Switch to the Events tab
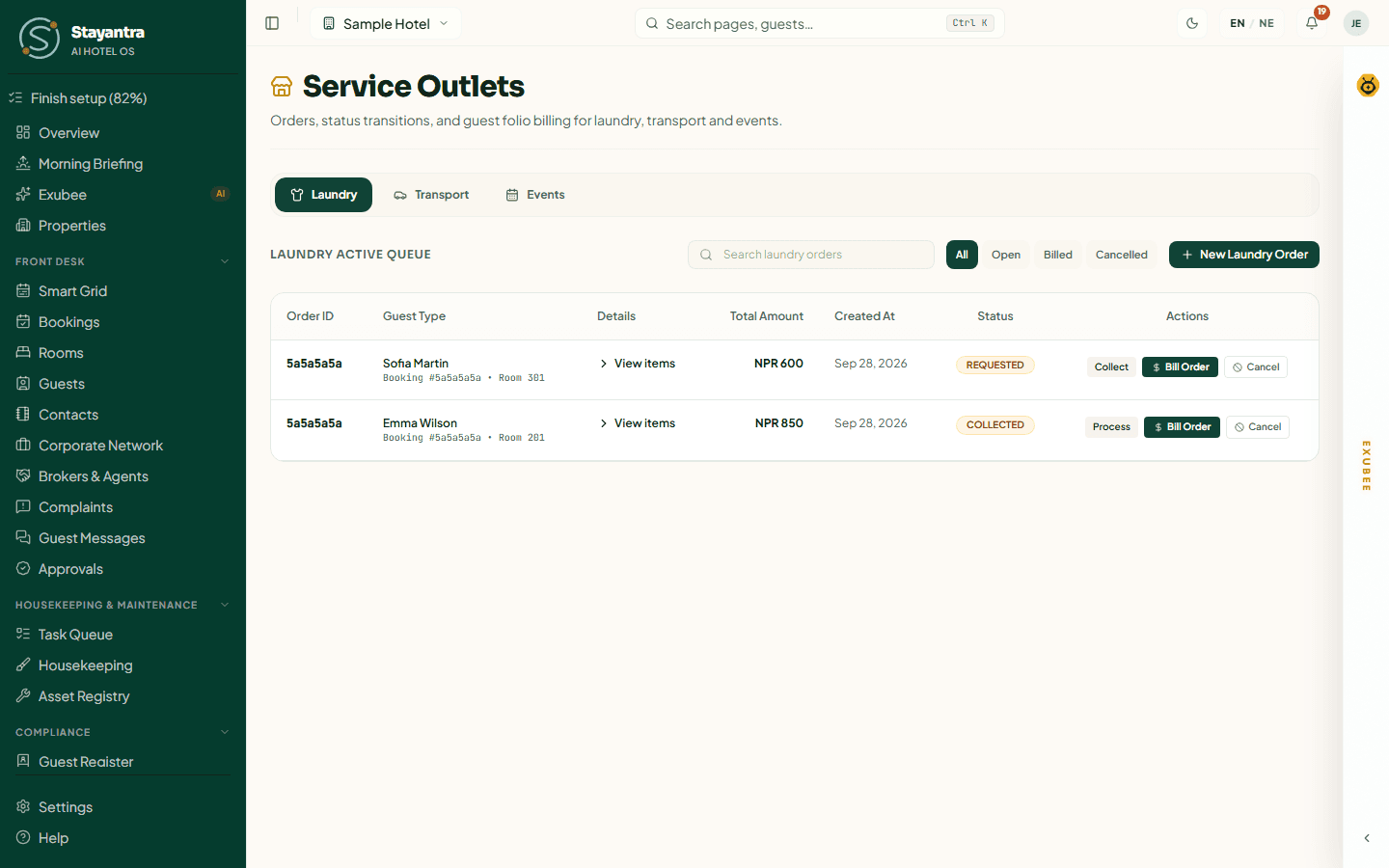The width and height of the screenshot is (1389, 868). pos(535,195)
